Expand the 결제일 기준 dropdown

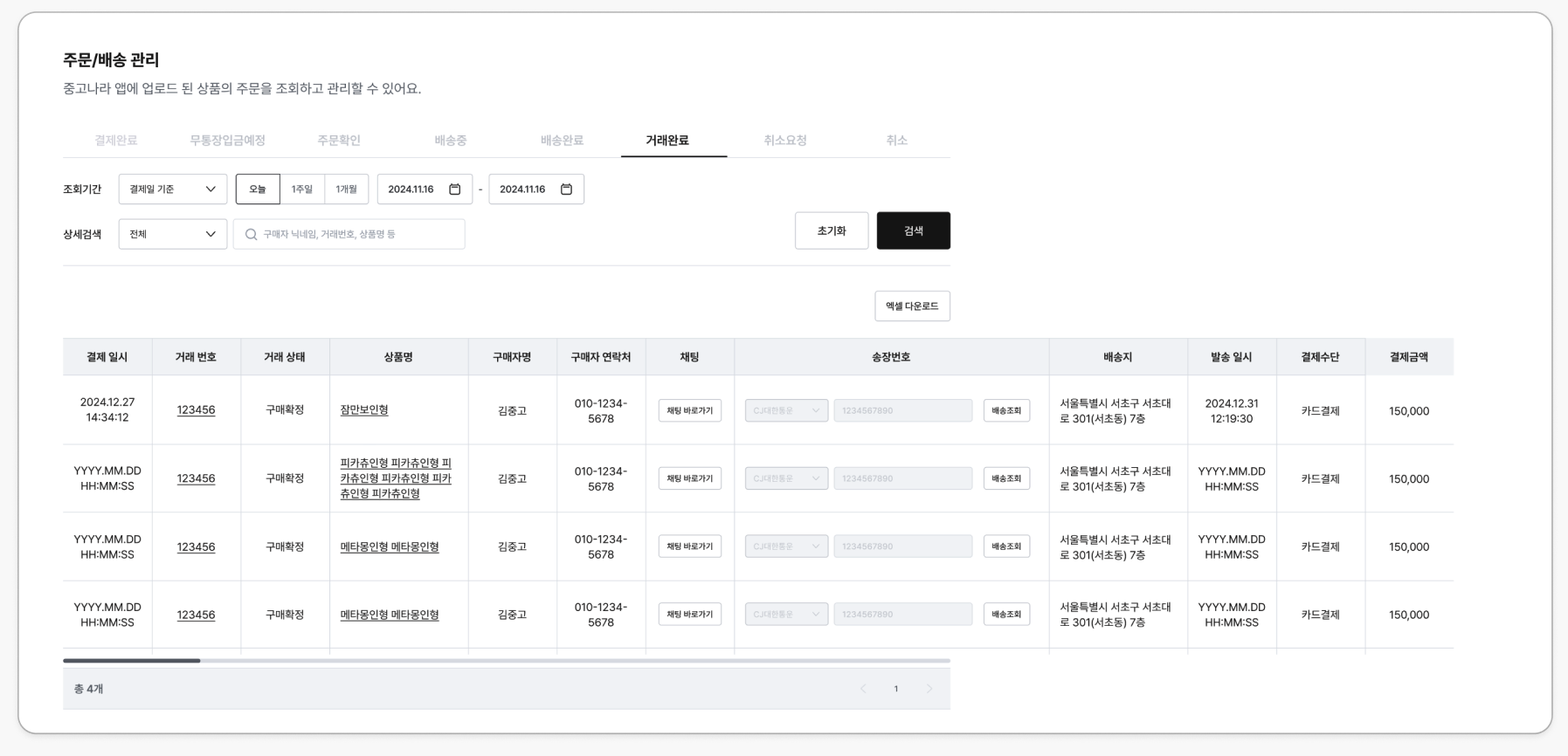coord(173,189)
